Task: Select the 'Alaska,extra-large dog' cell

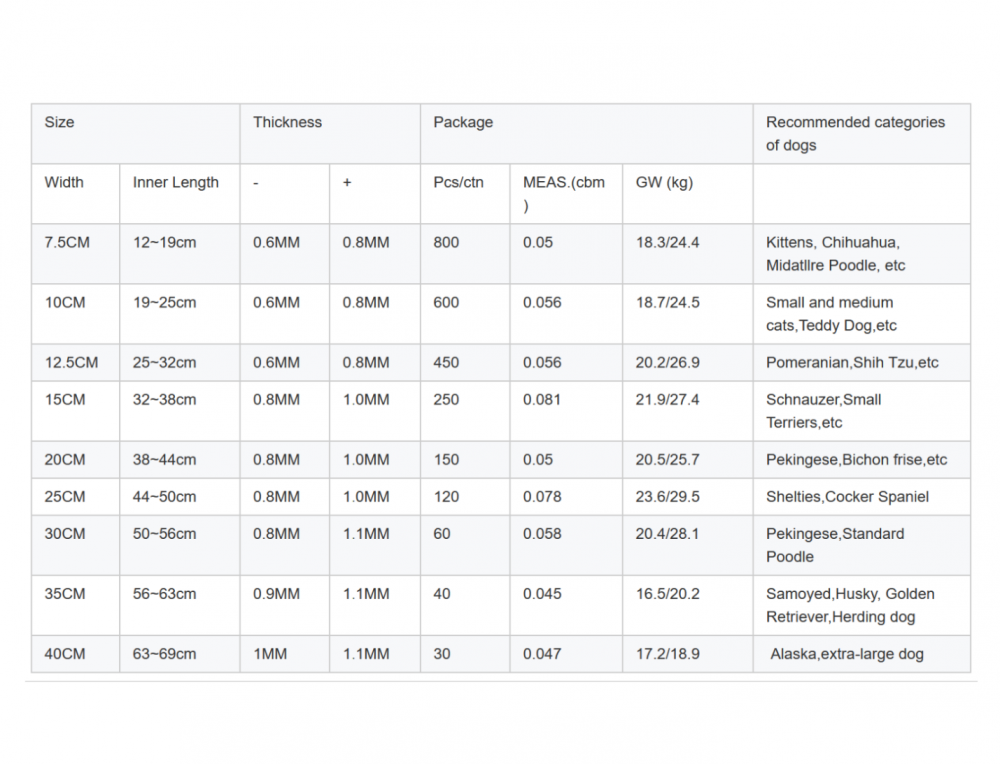Action: [x=862, y=654]
